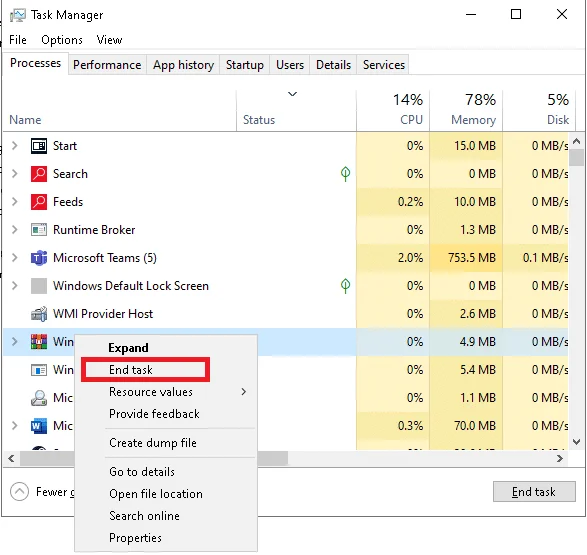Sort by the Memory column header

(x=466, y=111)
